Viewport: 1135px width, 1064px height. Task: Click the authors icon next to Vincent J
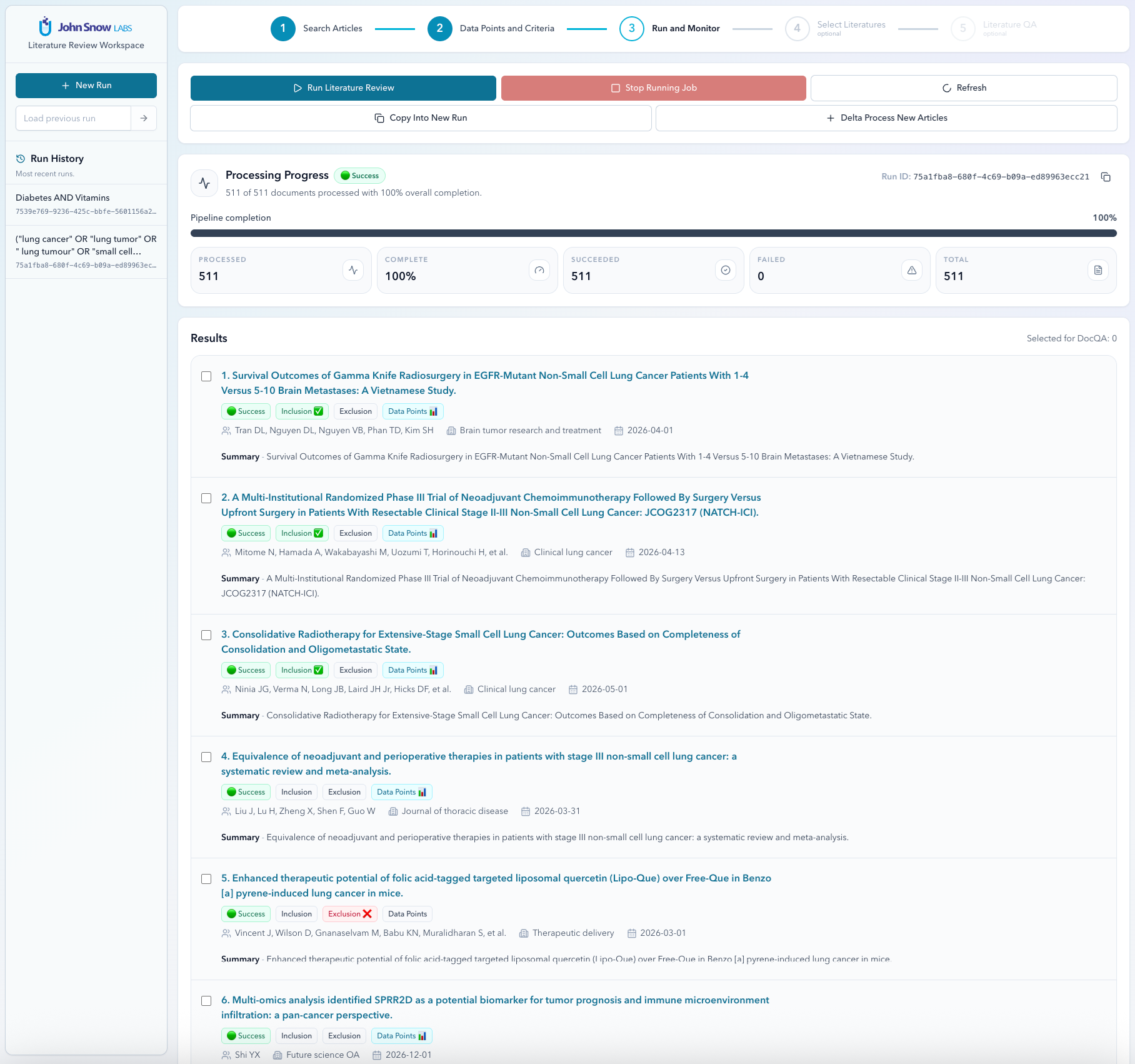tap(226, 933)
